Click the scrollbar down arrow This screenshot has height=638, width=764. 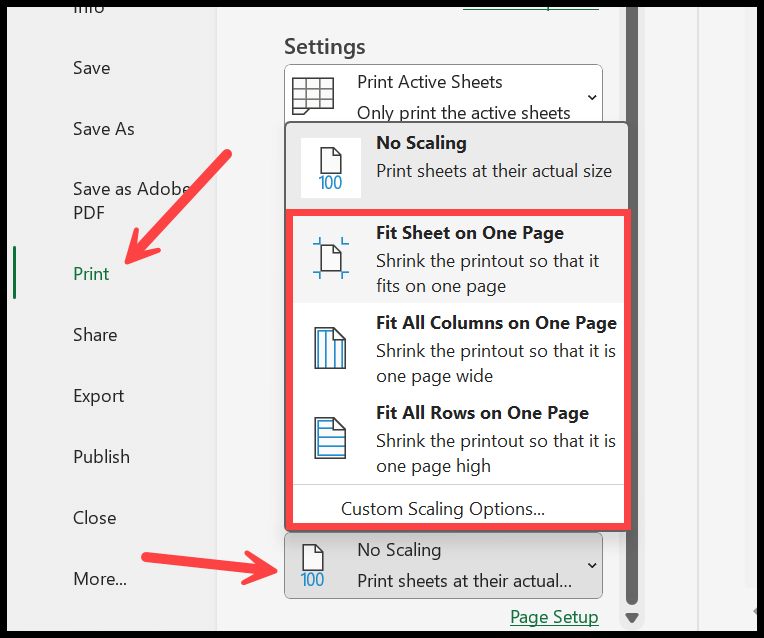tap(632, 618)
